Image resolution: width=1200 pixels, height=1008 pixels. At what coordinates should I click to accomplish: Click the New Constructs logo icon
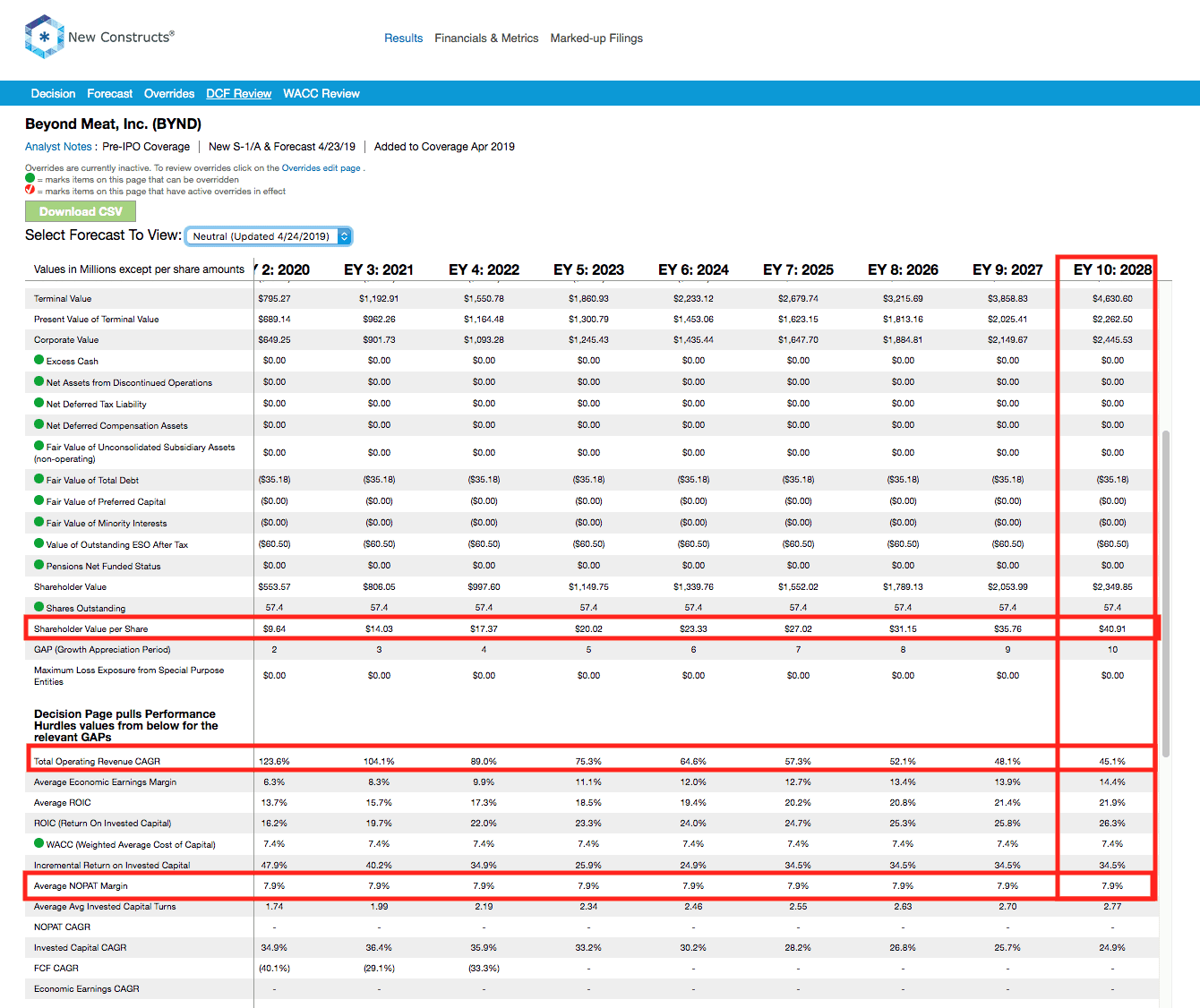[x=44, y=37]
